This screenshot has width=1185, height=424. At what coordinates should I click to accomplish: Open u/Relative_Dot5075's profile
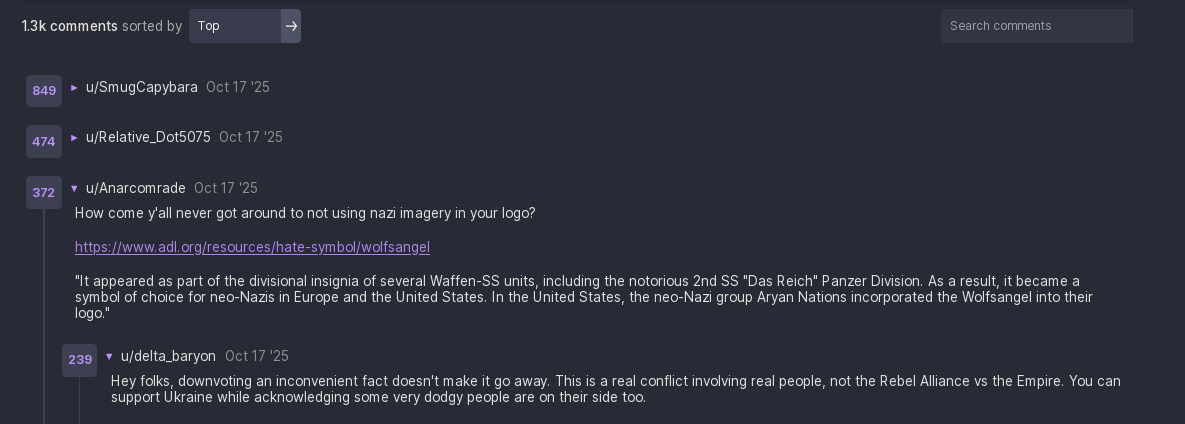coord(148,138)
